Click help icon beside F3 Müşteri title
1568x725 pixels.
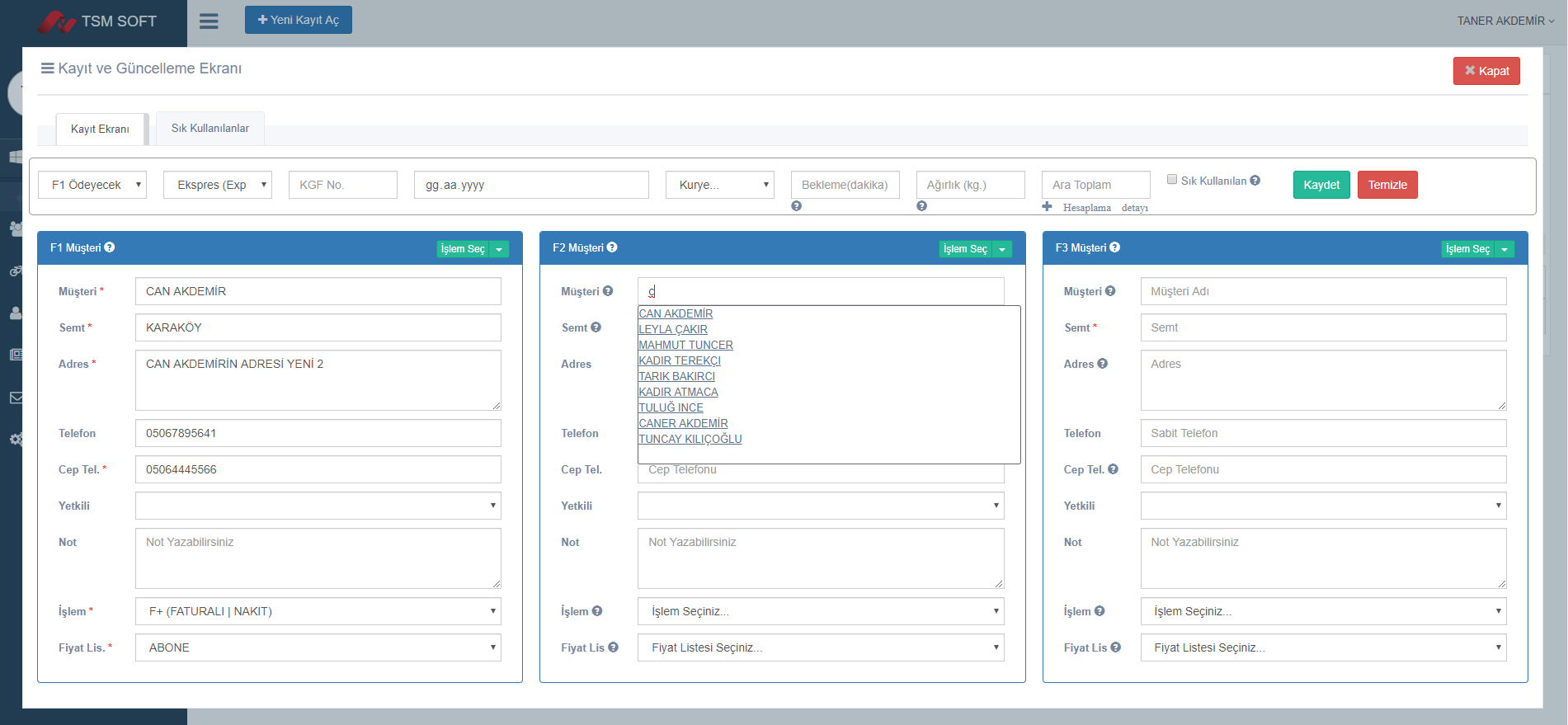click(x=1114, y=247)
